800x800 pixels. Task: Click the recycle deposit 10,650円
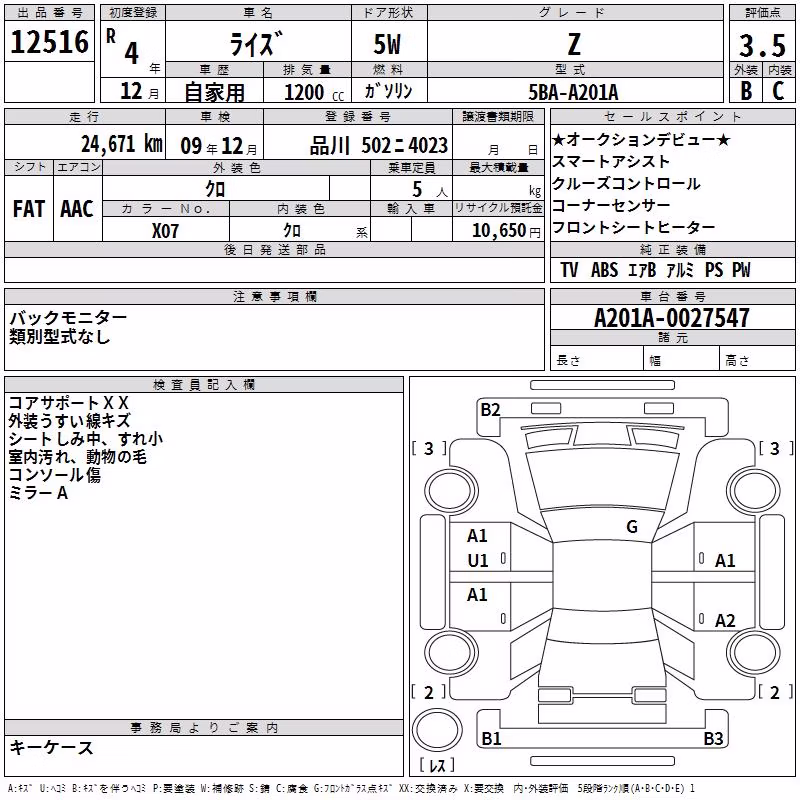tap(506, 231)
